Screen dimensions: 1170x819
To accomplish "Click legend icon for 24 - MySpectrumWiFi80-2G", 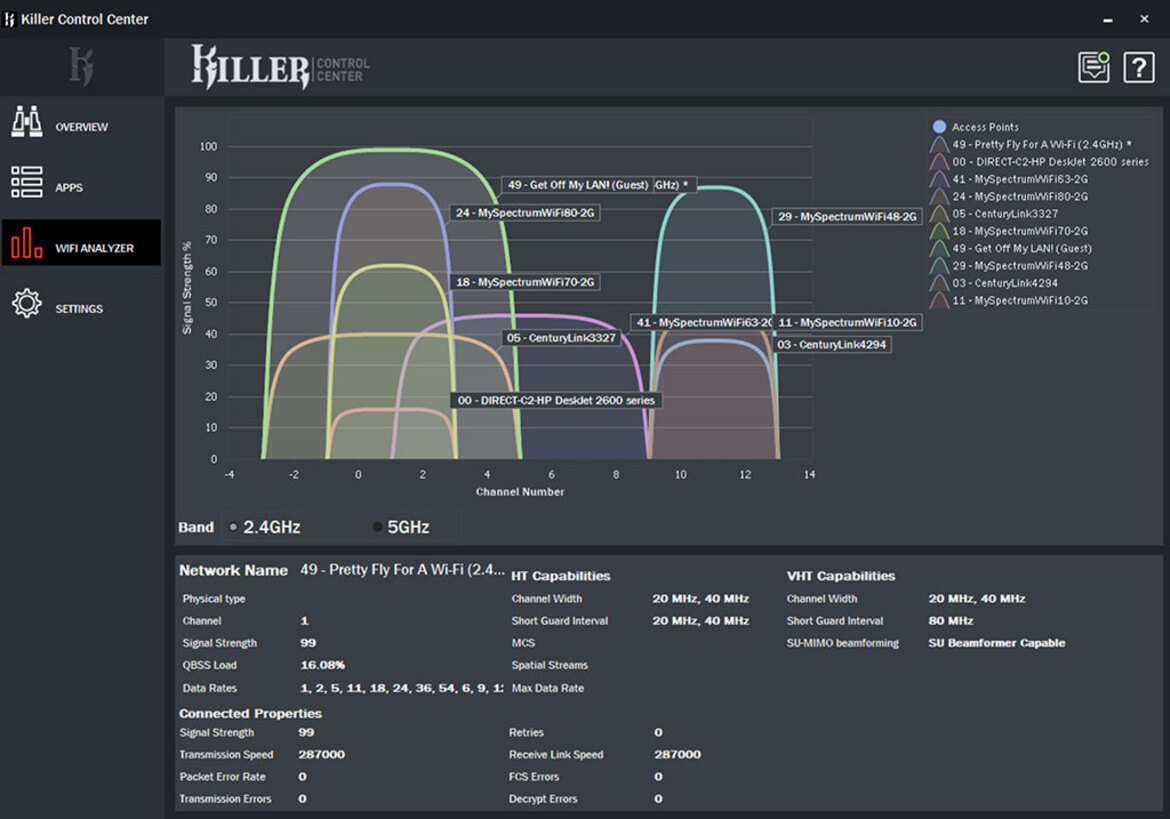I will (x=939, y=196).
